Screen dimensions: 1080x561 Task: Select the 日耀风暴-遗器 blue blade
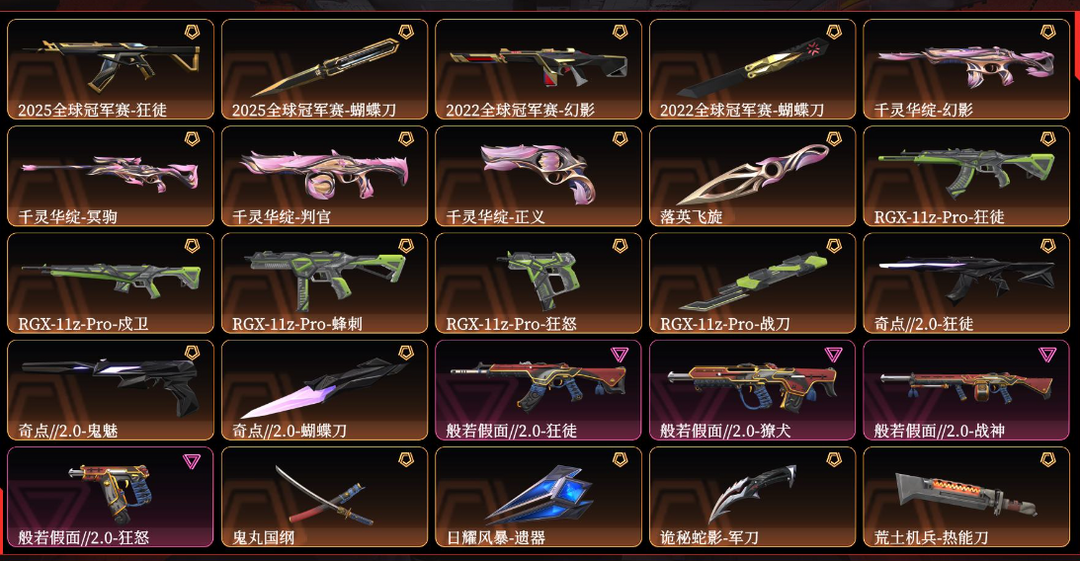[539, 497]
